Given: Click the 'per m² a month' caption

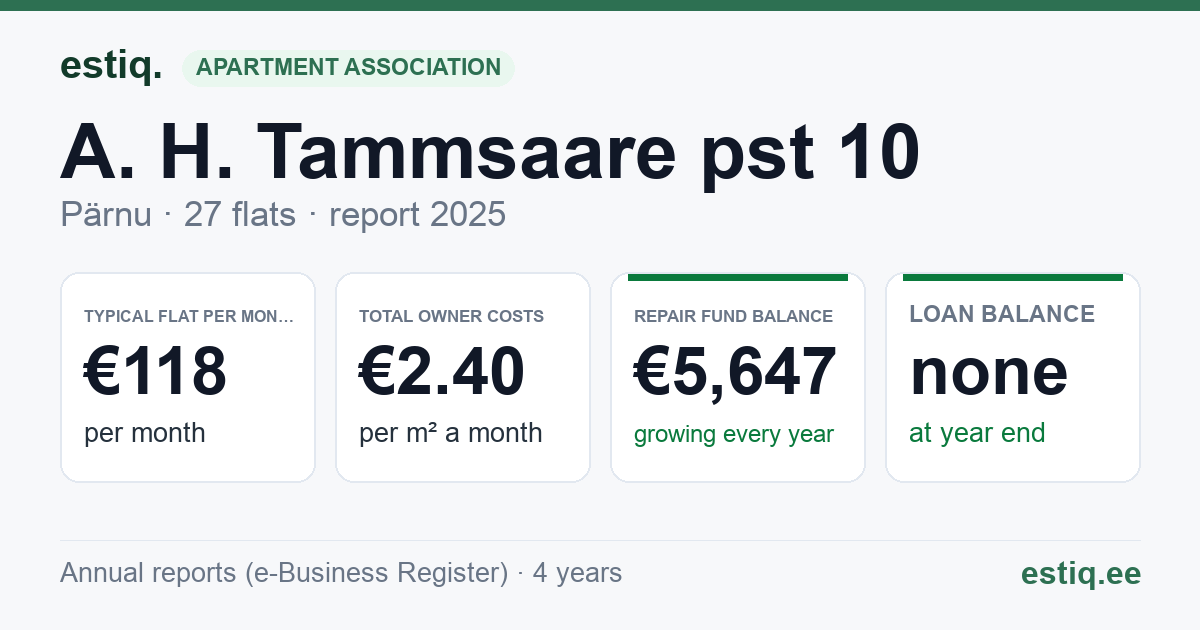Looking at the screenshot, I should tap(451, 433).
